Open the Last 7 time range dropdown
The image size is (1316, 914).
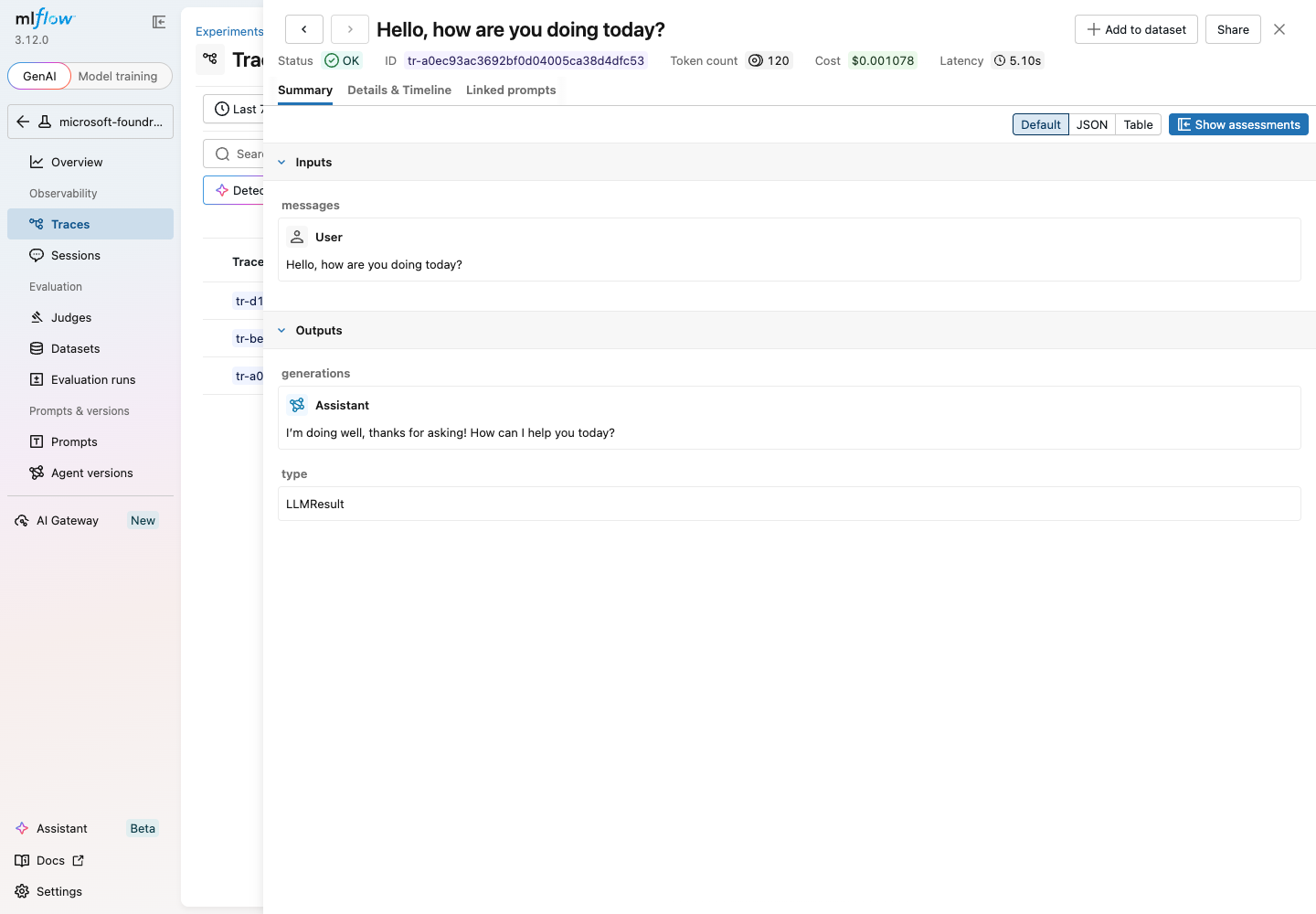click(234, 109)
